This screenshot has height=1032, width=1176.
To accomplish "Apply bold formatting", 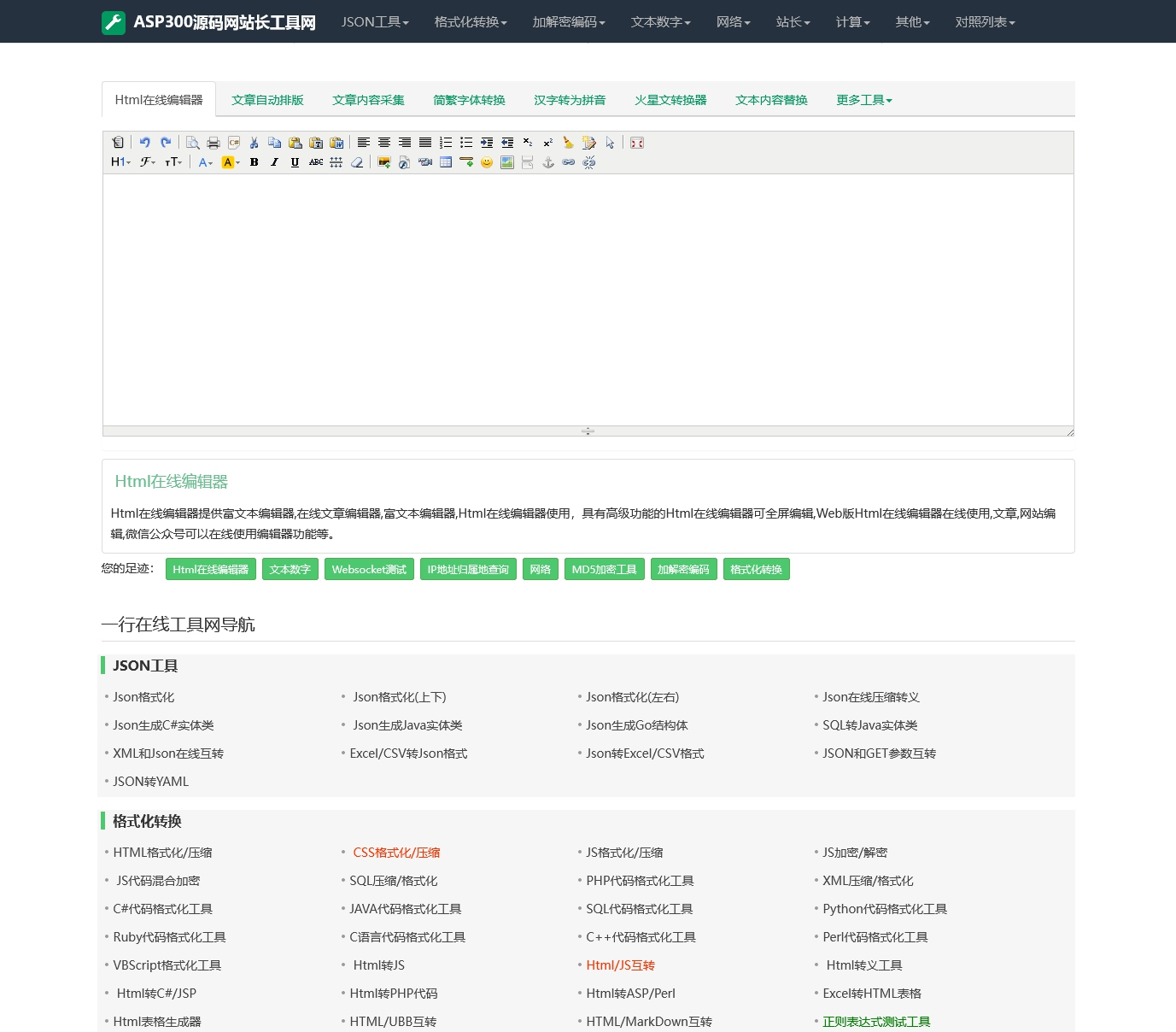I will coord(254,162).
